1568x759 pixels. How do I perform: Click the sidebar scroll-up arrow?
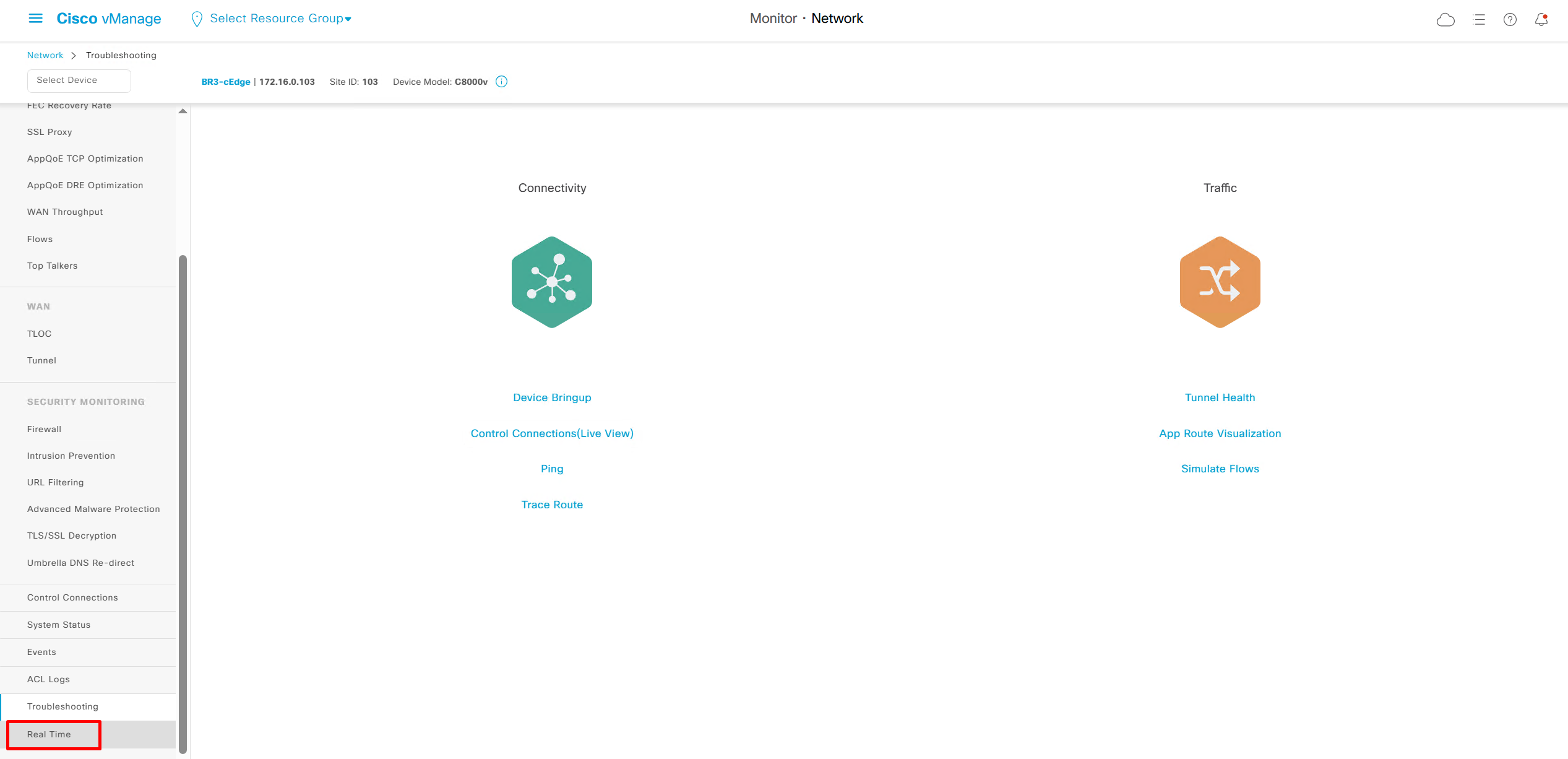tap(183, 111)
